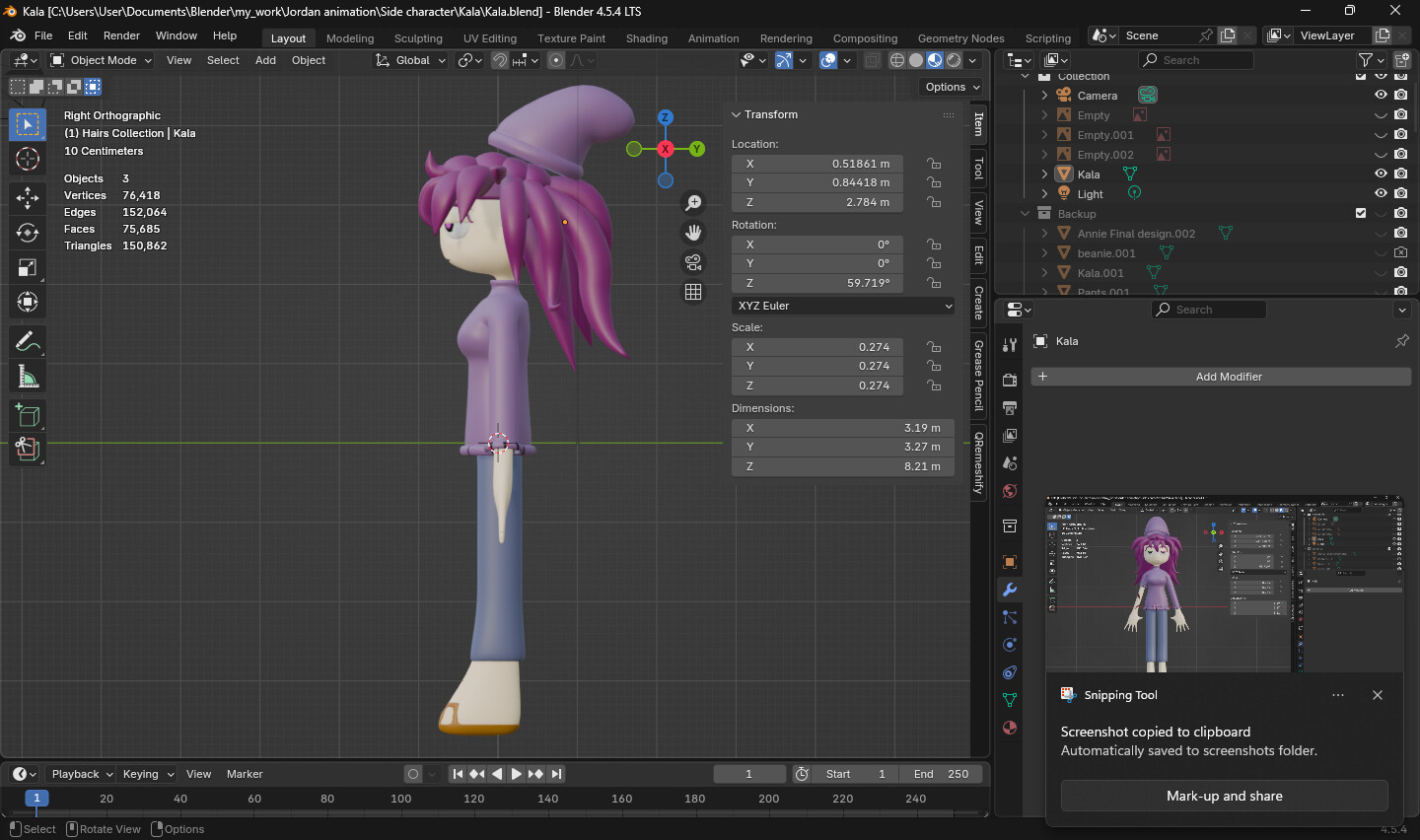The width and height of the screenshot is (1420, 840).
Task: Select the Annotate tool
Action: coord(28,342)
